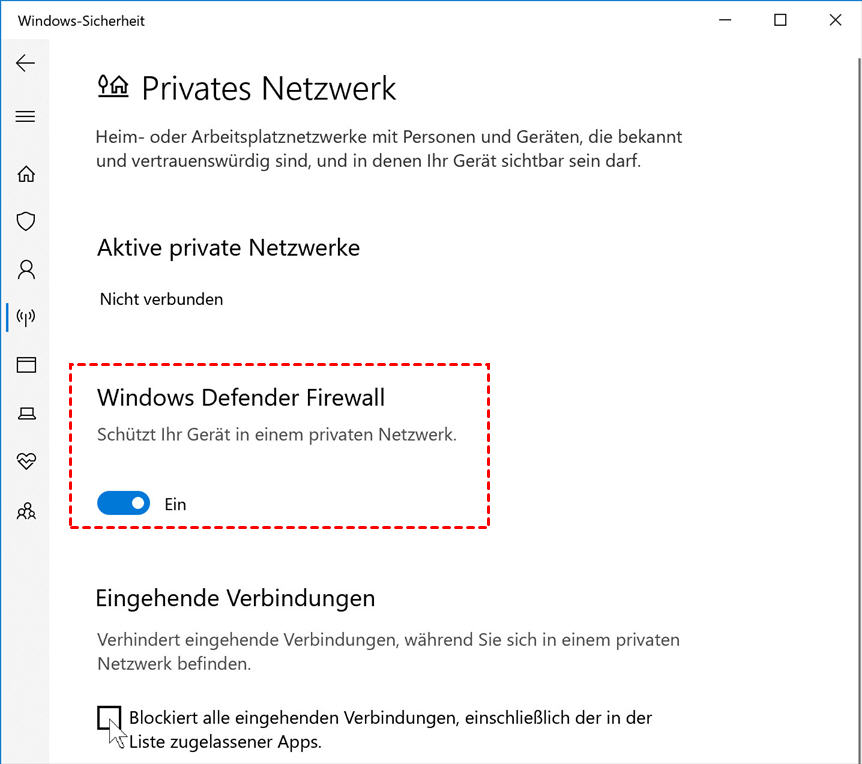The image size is (862, 764).
Task: Click the 'Nicht verbunden' network status text
Action: [161, 299]
